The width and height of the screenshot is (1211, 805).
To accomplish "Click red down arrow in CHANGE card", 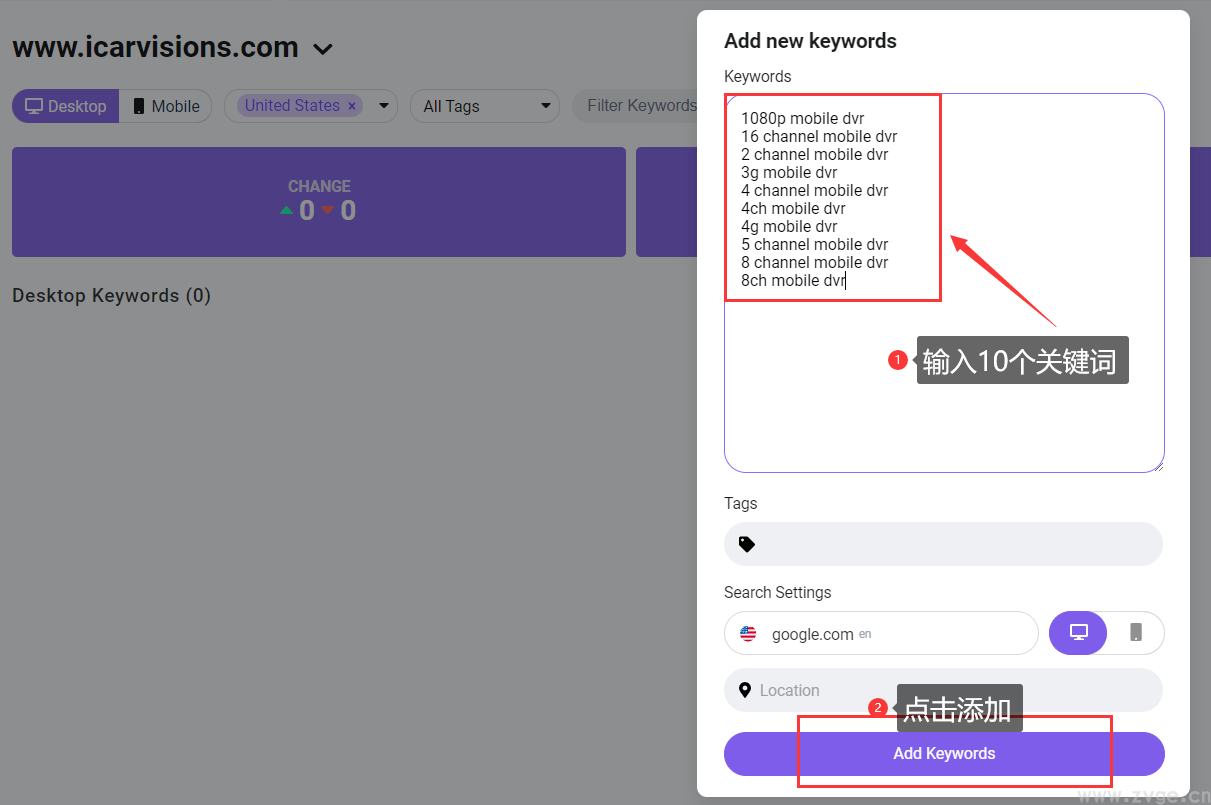I will click(x=327, y=210).
